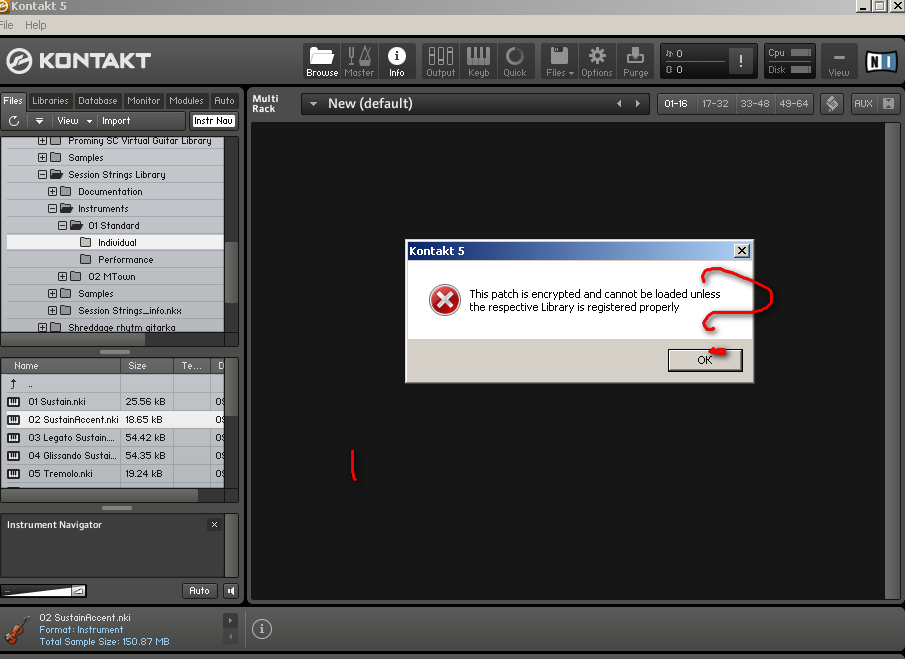905x659 pixels.
Task: Switch to the Files tab
Action: click(13, 100)
